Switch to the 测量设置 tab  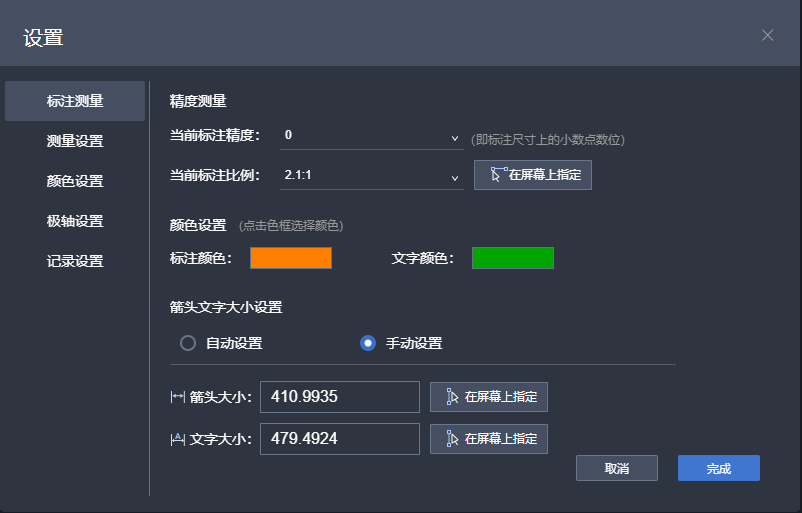tap(75, 141)
